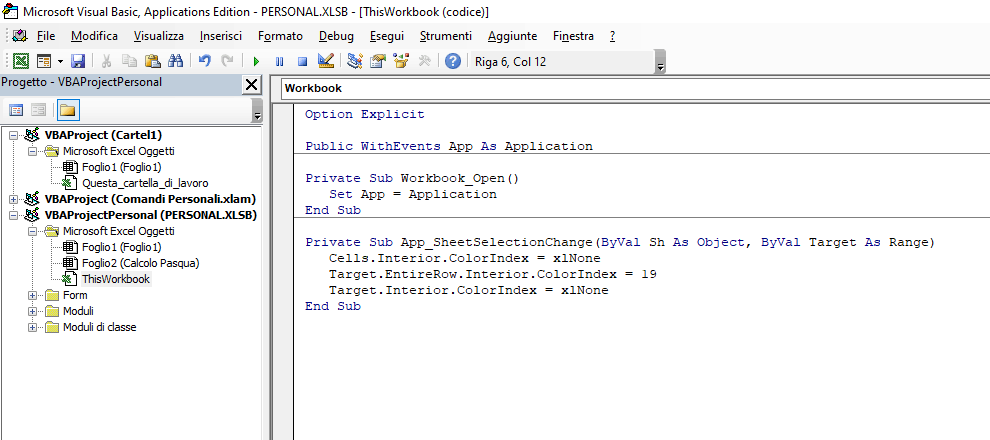Open the Strumenti menu
This screenshot has width=990, height=440.
tap(446, 36)
